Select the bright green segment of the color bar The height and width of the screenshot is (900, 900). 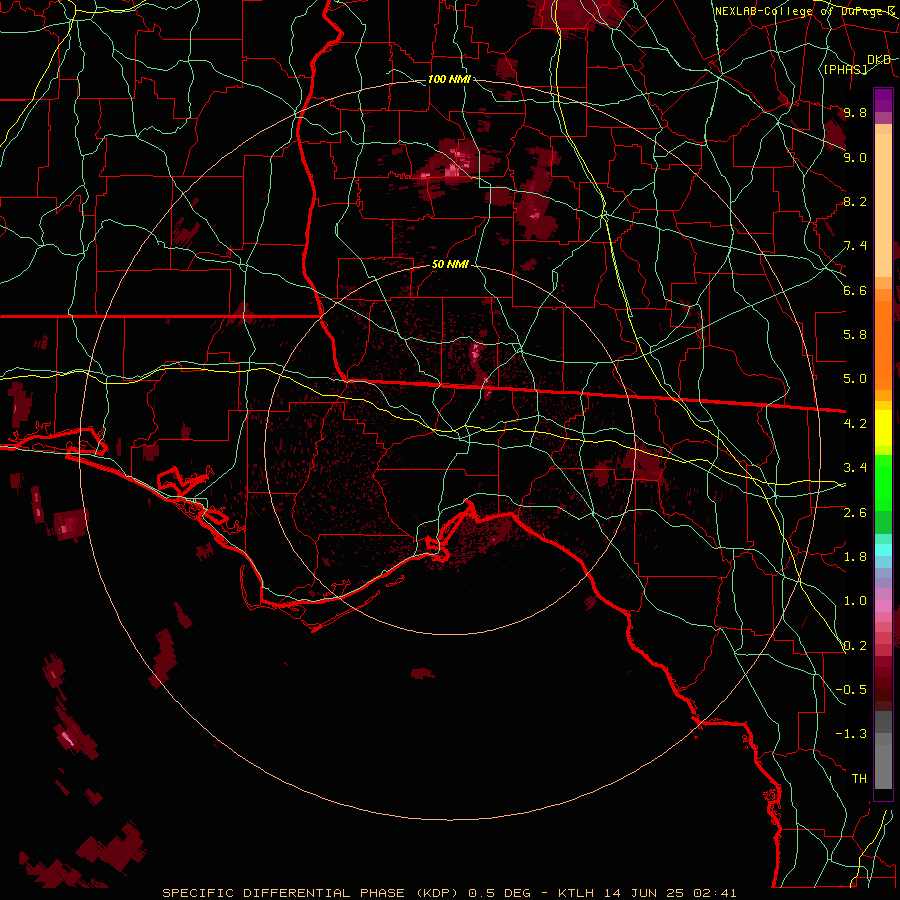click(x=883, y=481)
